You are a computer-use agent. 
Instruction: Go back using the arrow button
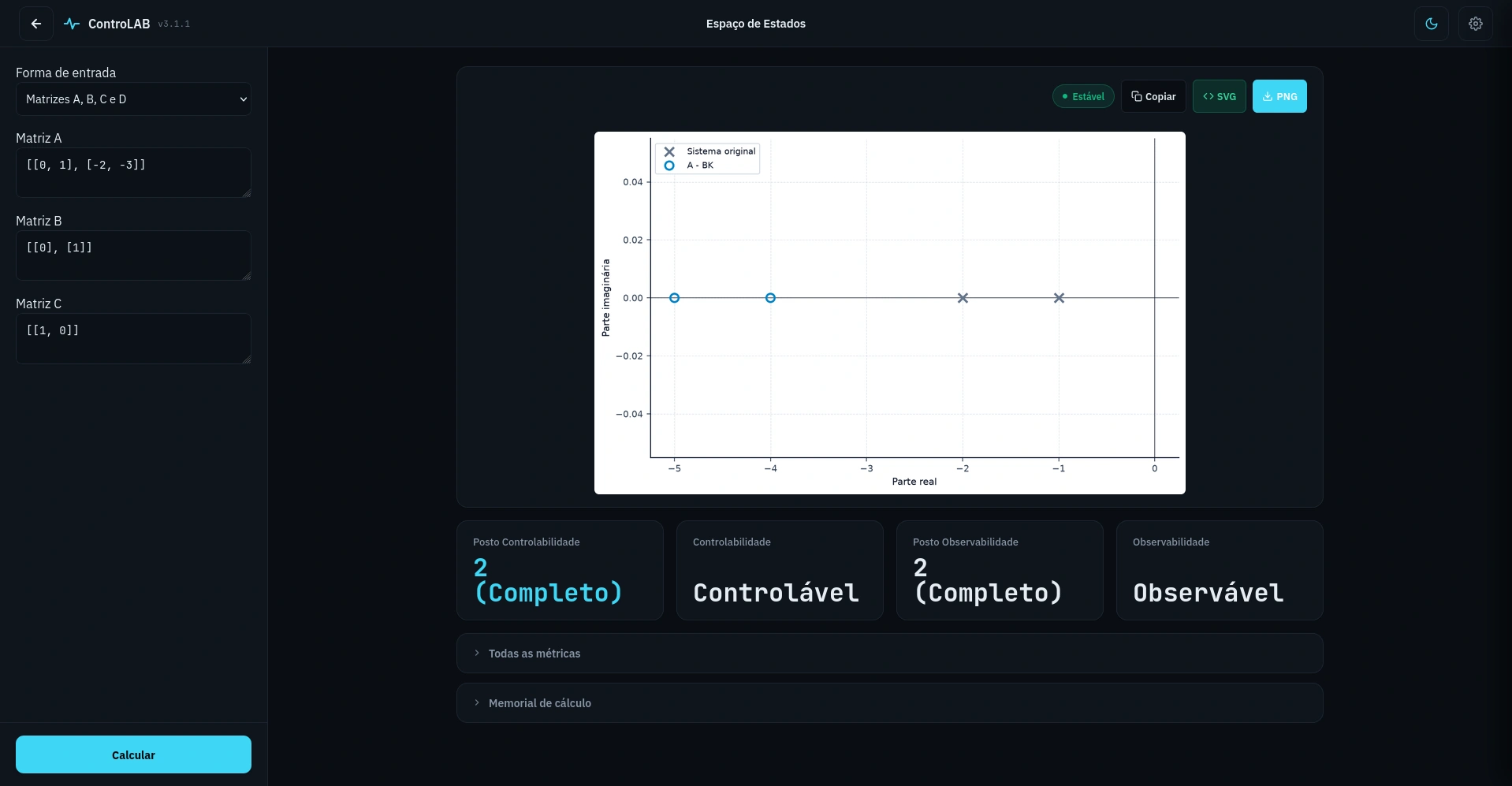pos(36,24)
